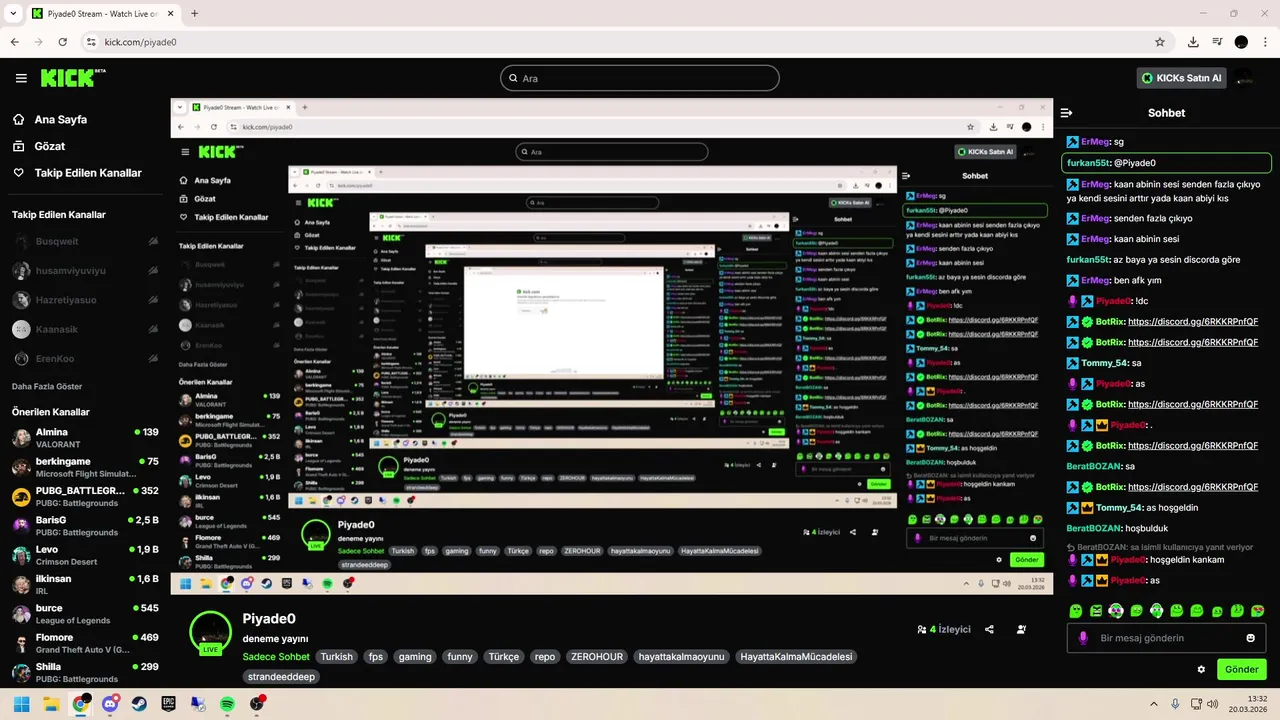The height and width of the screenshot is (720, 1280).
Task: Select the funny tag
Action: (460, 657)
